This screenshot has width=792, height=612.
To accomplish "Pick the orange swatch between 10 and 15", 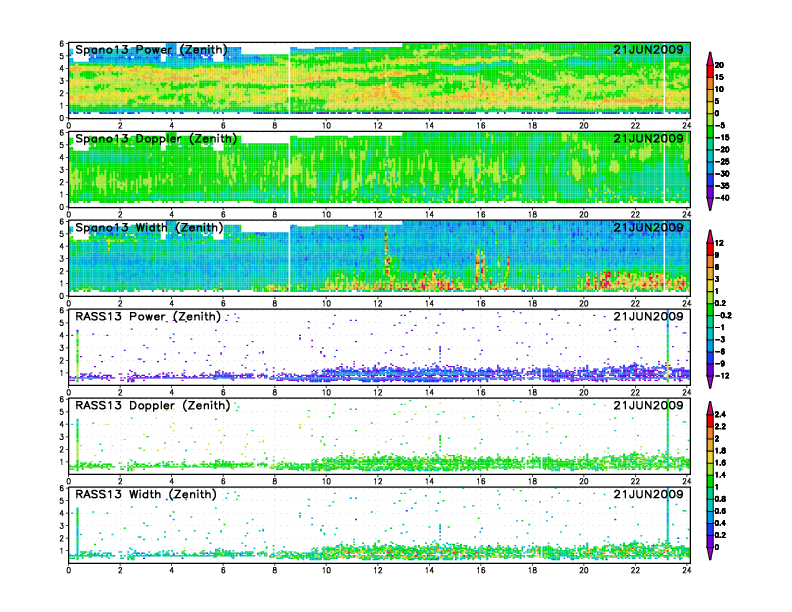I will tap(710, 83).
